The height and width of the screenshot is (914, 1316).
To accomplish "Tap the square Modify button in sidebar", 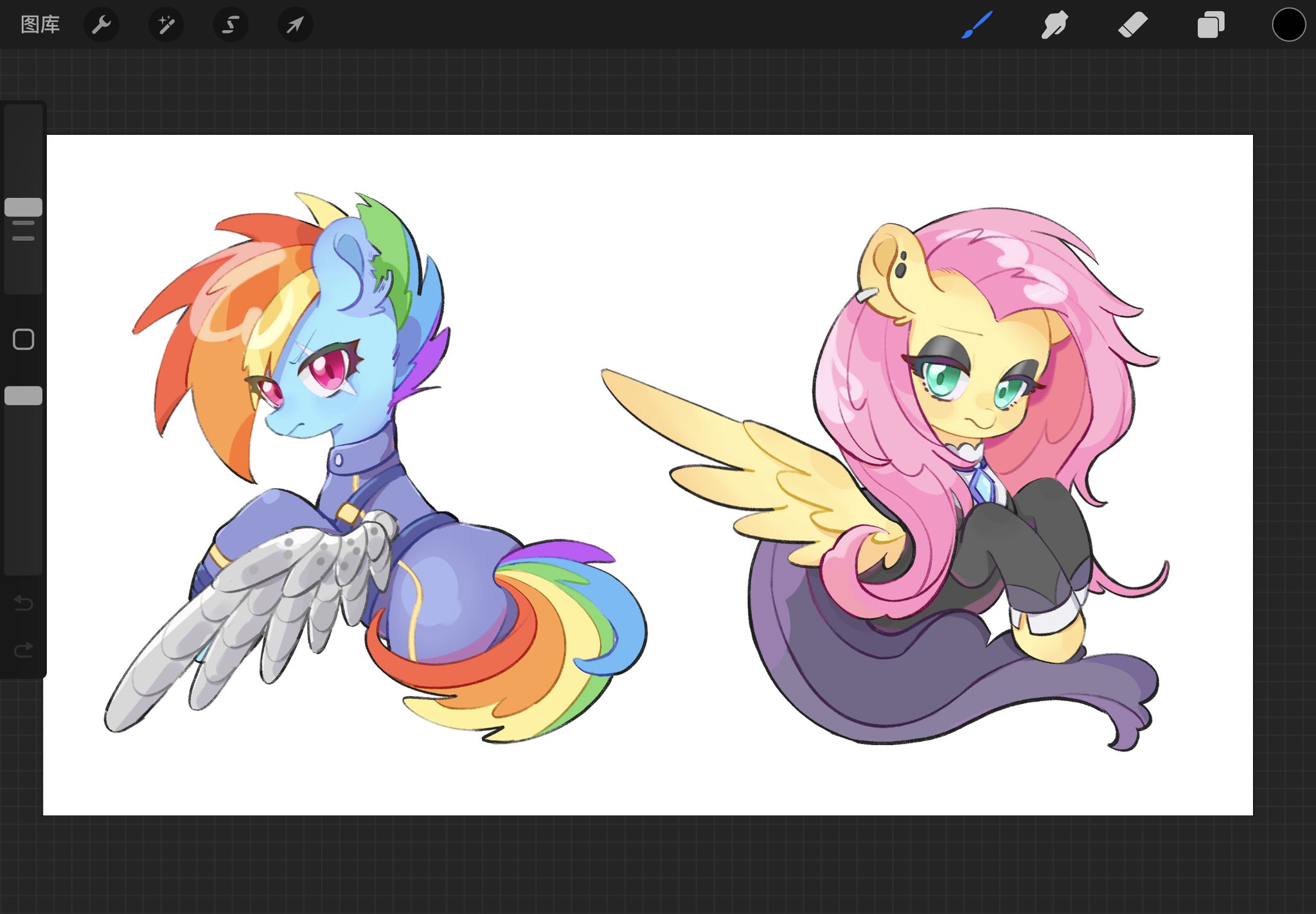I will [x=24, y=339].
